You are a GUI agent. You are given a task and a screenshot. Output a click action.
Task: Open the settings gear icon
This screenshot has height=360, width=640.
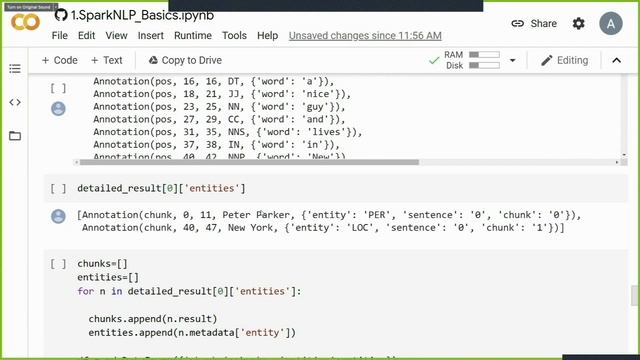[x=578, y=24]
